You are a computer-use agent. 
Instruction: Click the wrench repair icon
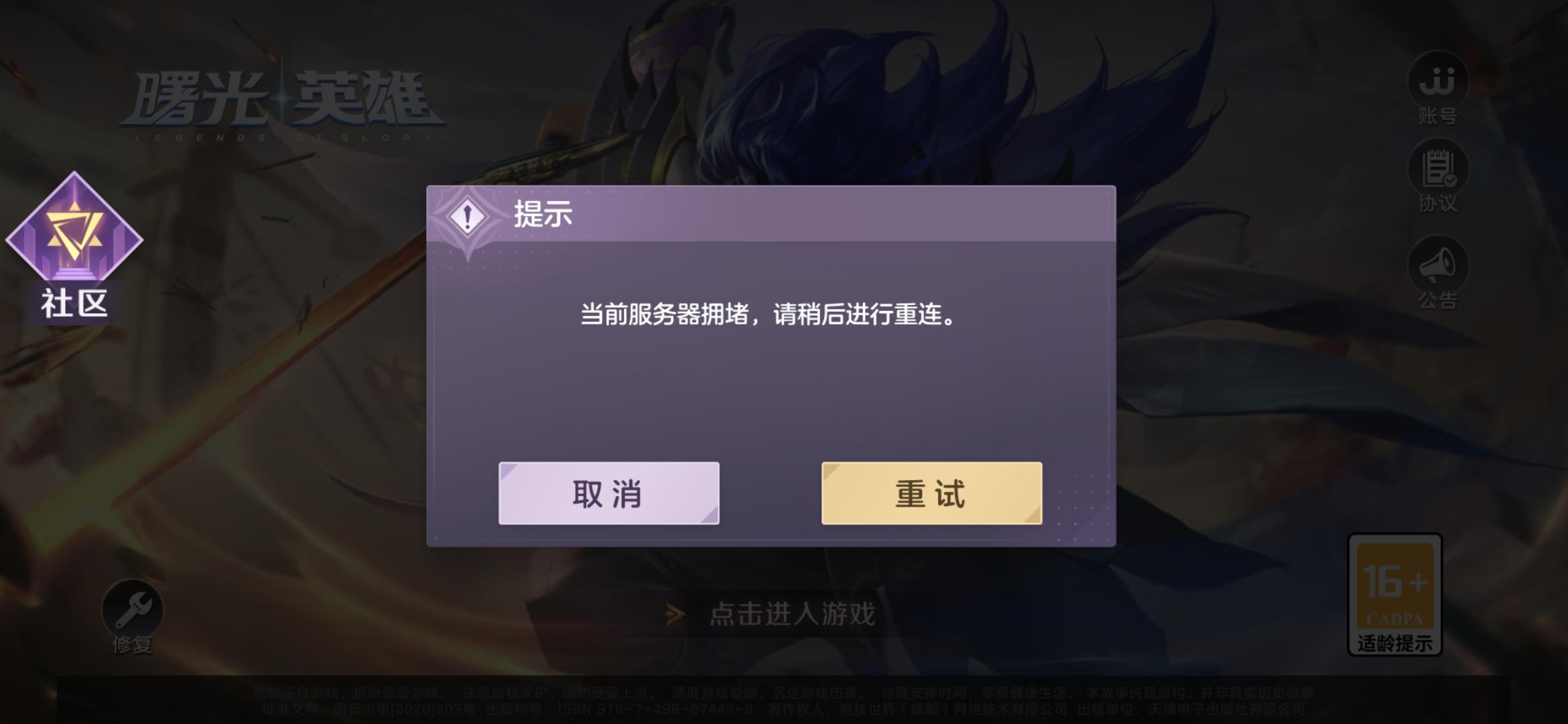[132, 609]
